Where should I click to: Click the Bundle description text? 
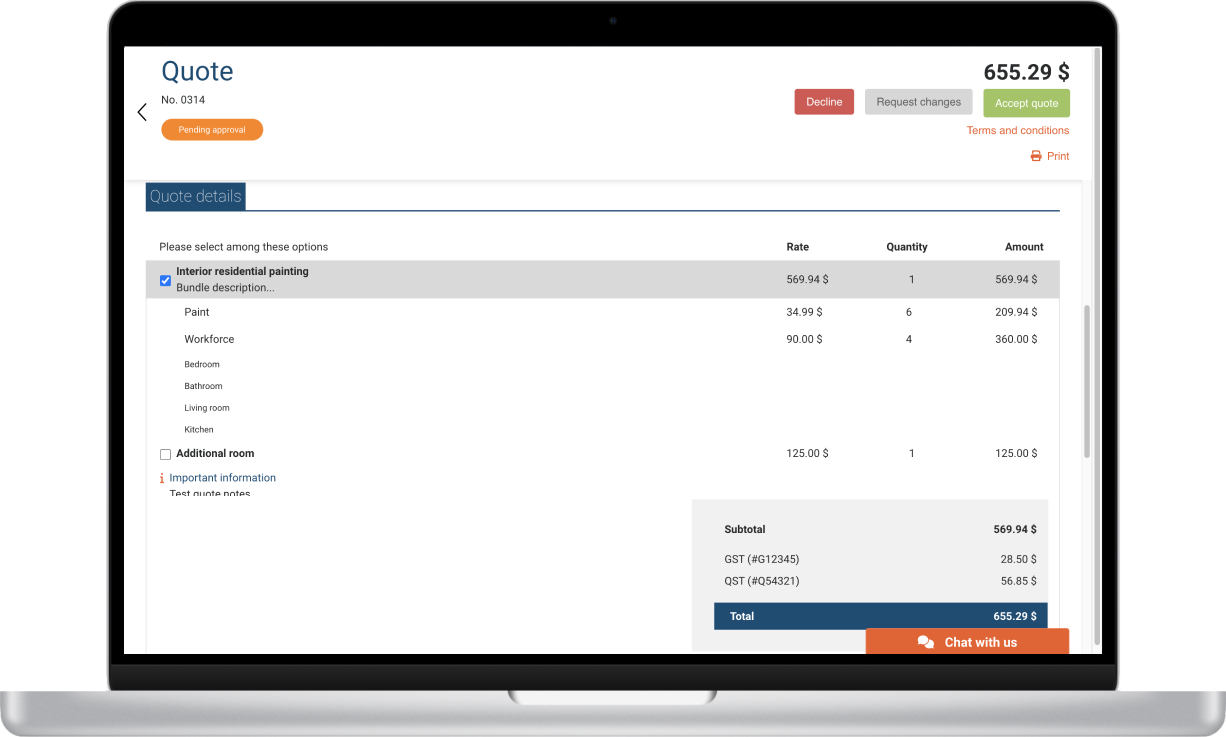pos(225,288)
